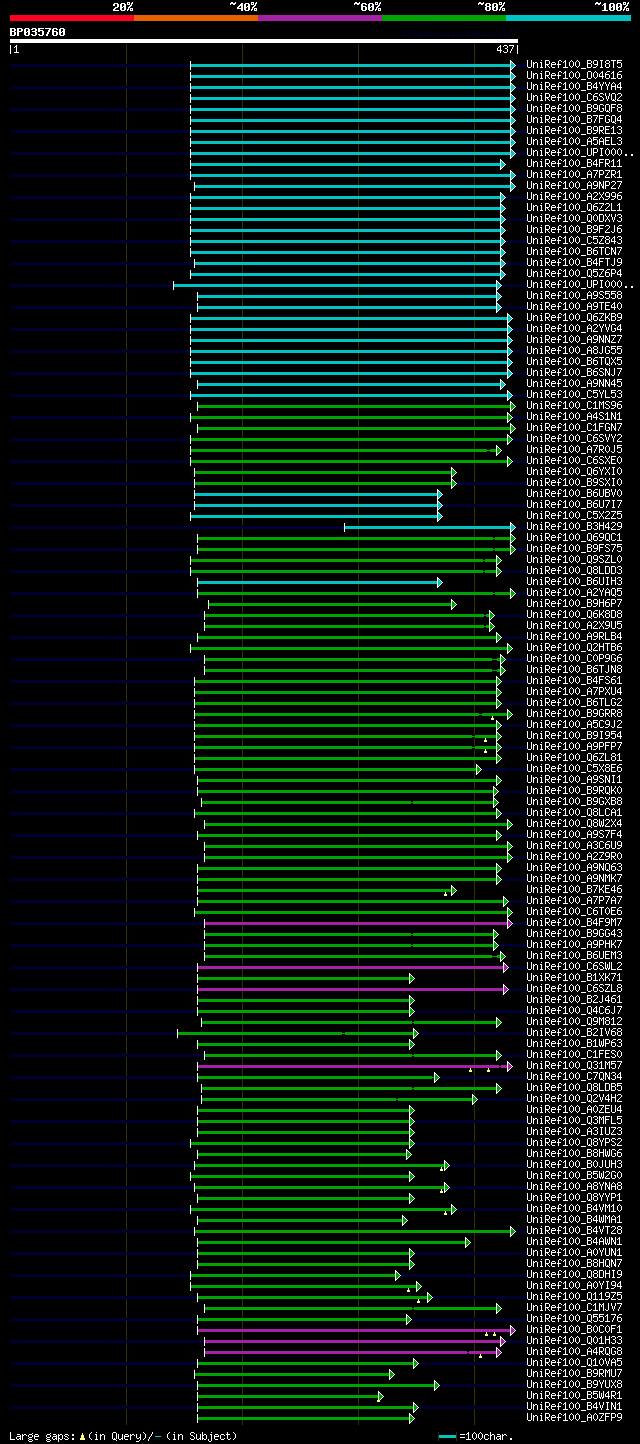
Task: Select label UniRef100_A7PZR1
Action: pyautogui.click(x=574, y=174)
